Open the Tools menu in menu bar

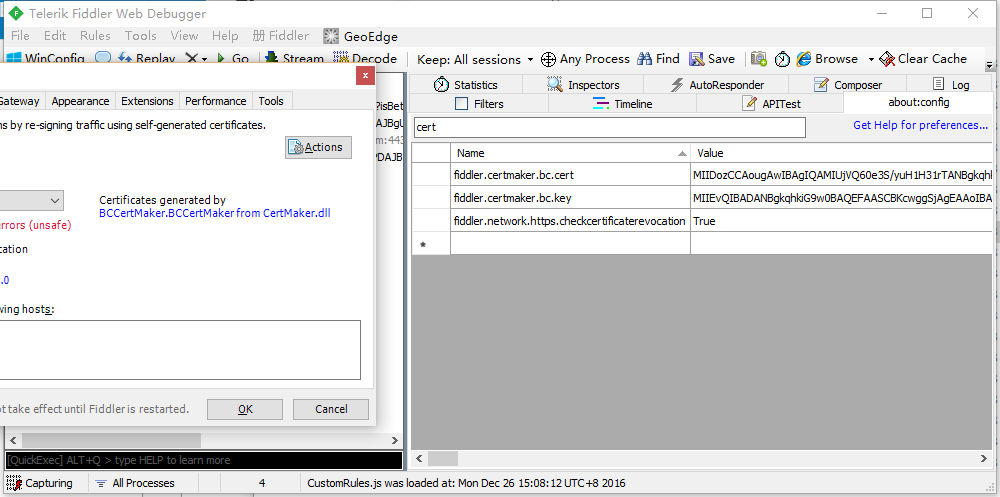coord(140,36)
